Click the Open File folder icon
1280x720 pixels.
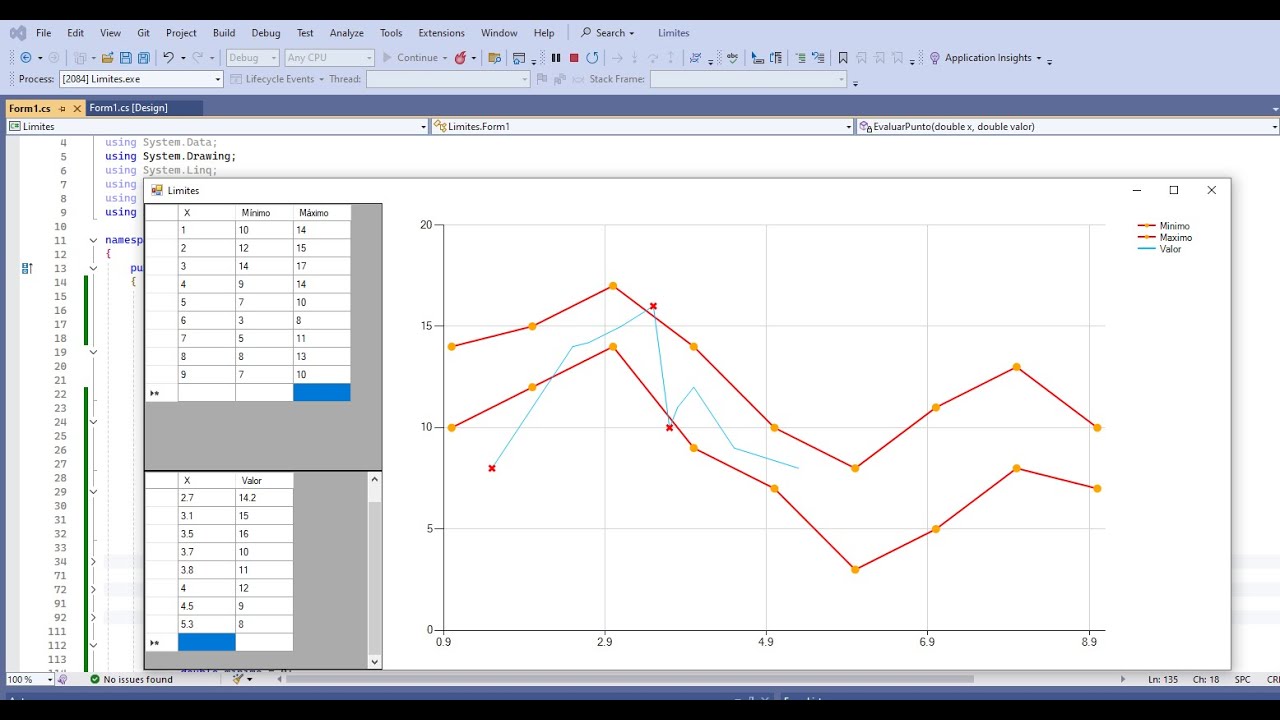pyautogui.click(x=108, y=58)
